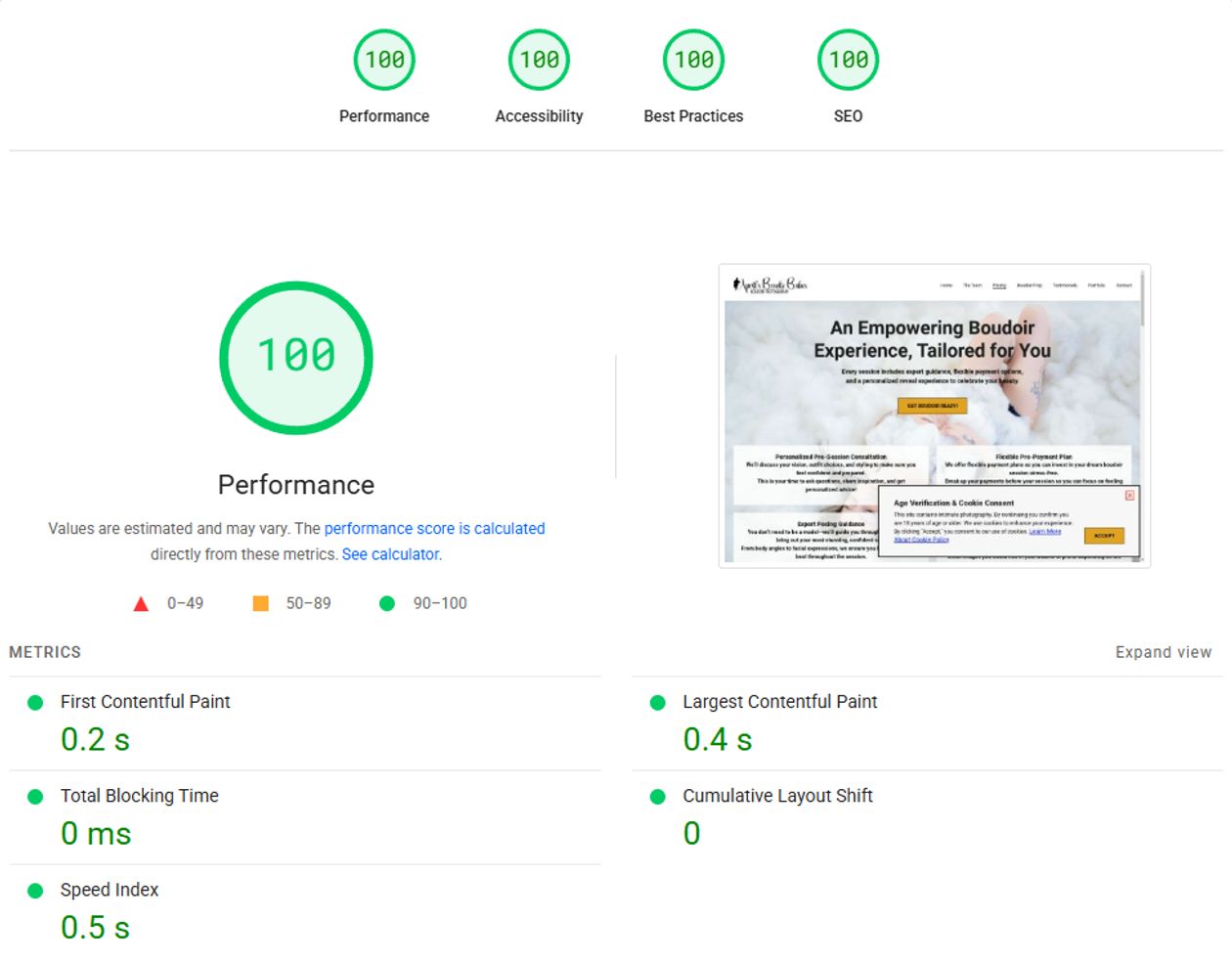The image size is (1232, 963).
Task: Expand the Total Blocking Time metric
Action: [305, 816]
